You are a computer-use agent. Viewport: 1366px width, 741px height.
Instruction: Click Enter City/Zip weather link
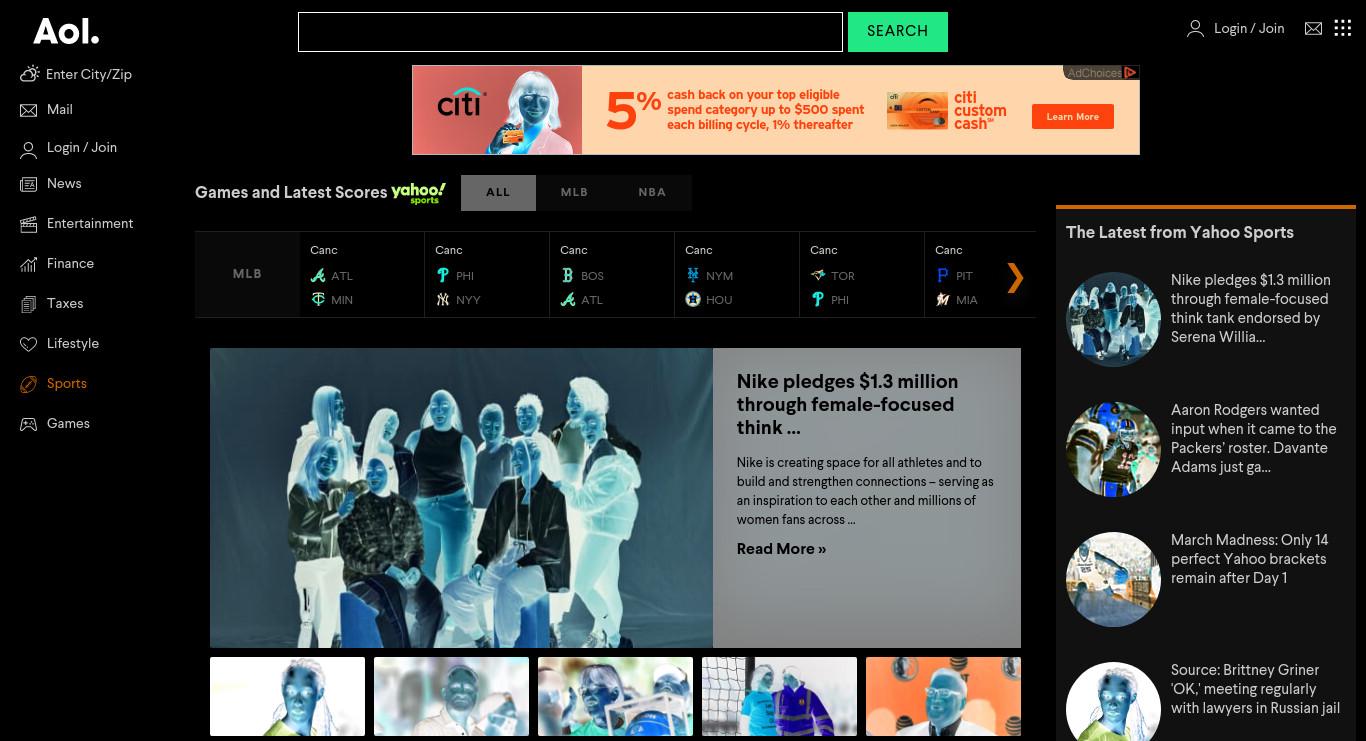point(89,75)
